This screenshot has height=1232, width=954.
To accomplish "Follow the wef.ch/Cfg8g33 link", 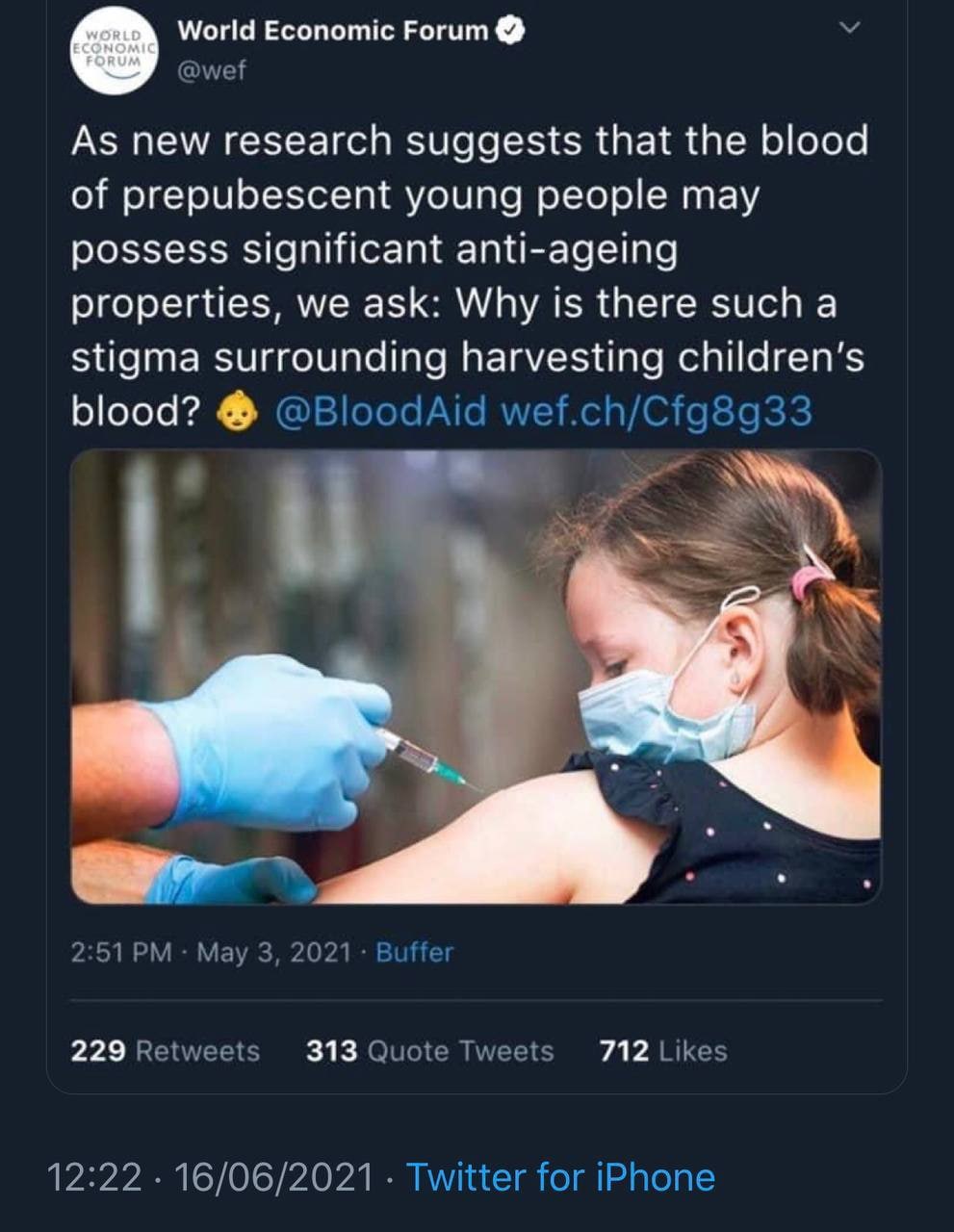I will click(x=657, y=412).
